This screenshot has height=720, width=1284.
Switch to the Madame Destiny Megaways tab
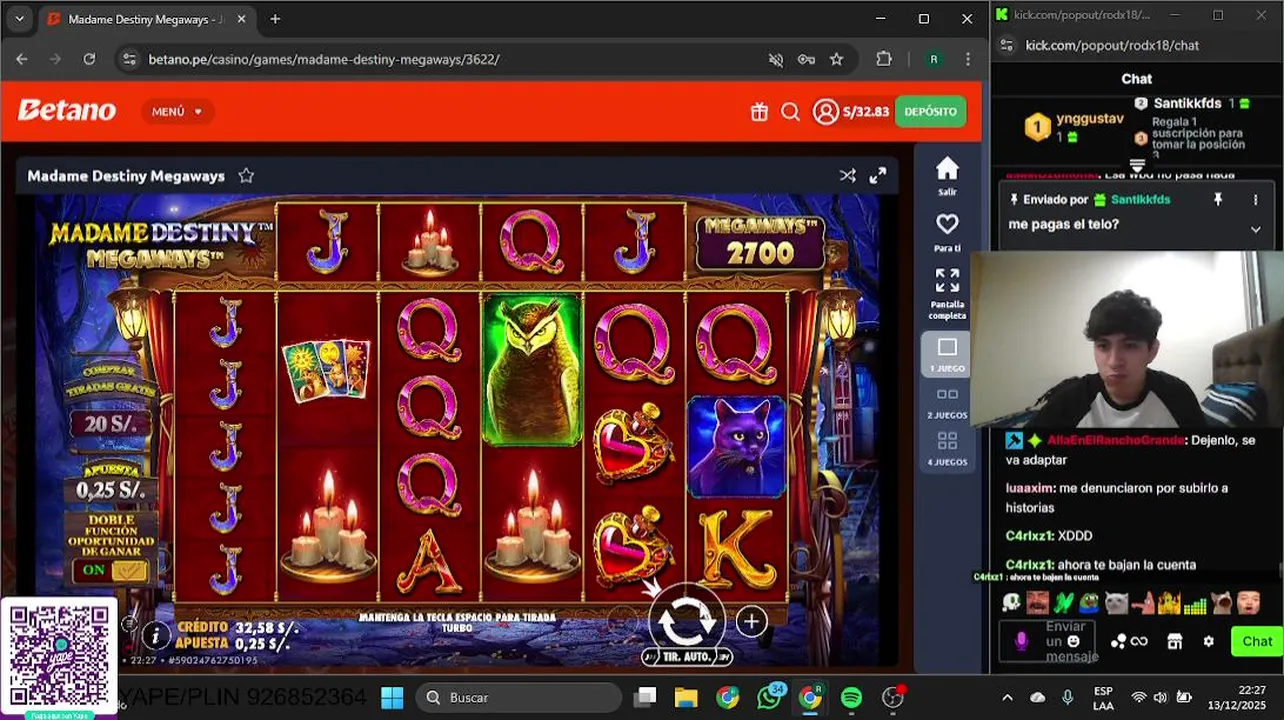(x=145, y=19)
